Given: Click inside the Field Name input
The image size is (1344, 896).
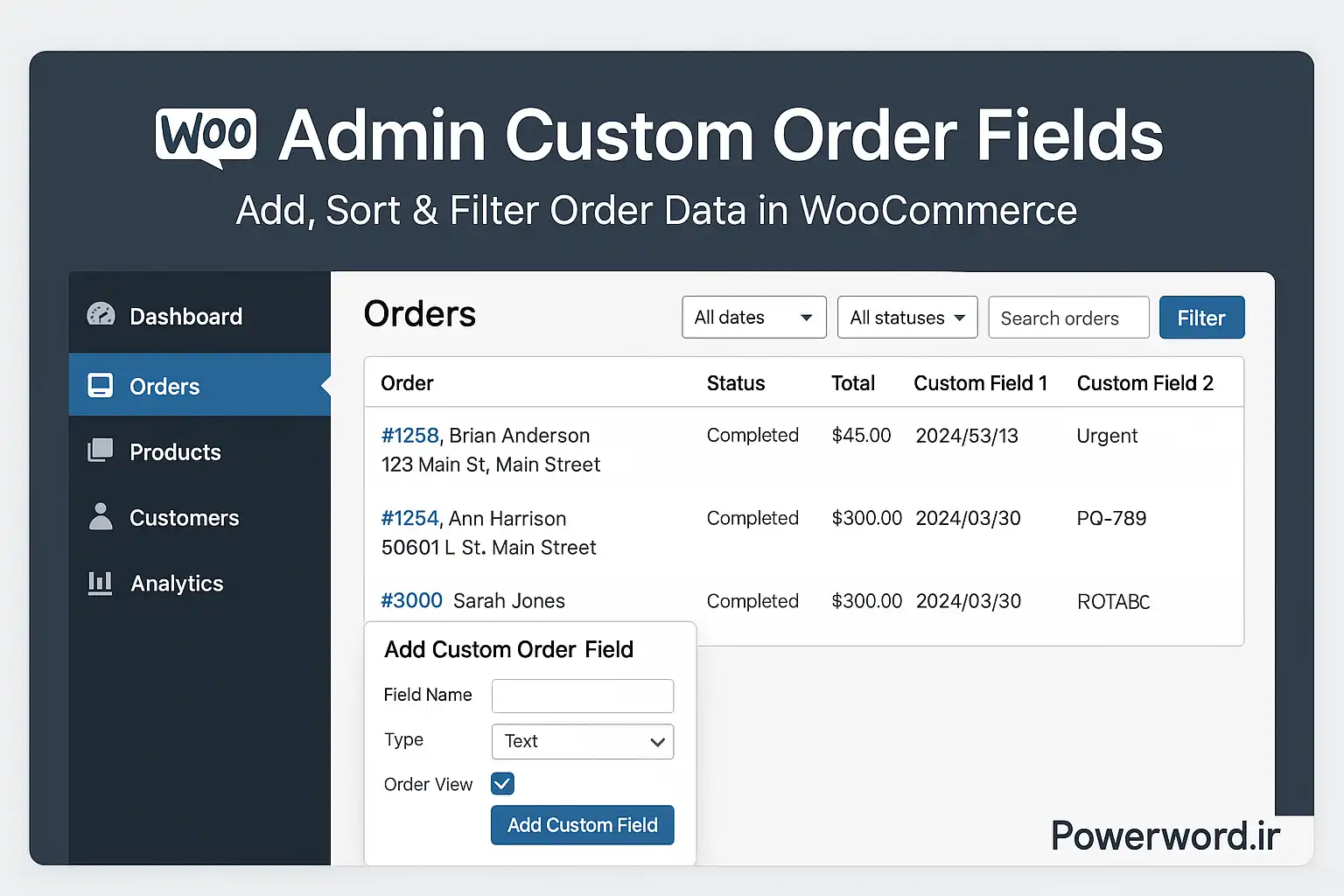Looking at the screenshot, I should [582, 696].
